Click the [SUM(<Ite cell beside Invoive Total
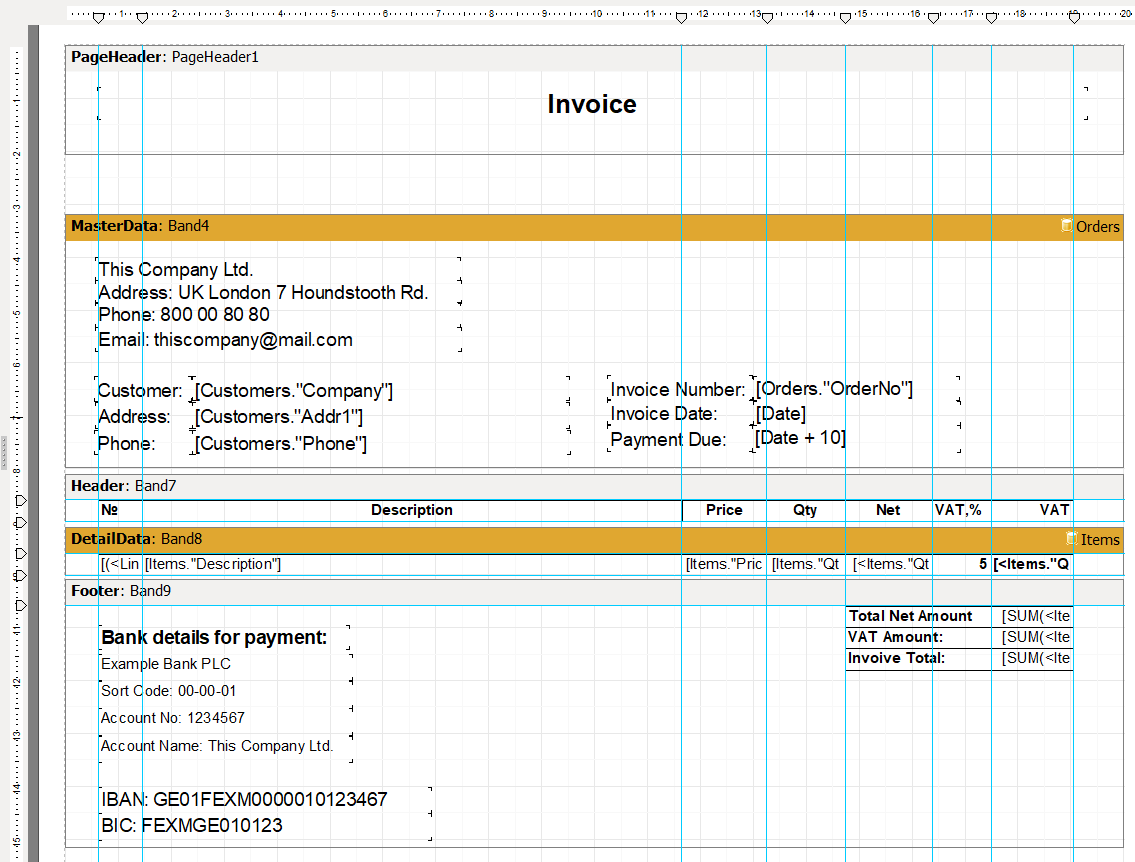 pyautogui.click(x=1032, y=659)
